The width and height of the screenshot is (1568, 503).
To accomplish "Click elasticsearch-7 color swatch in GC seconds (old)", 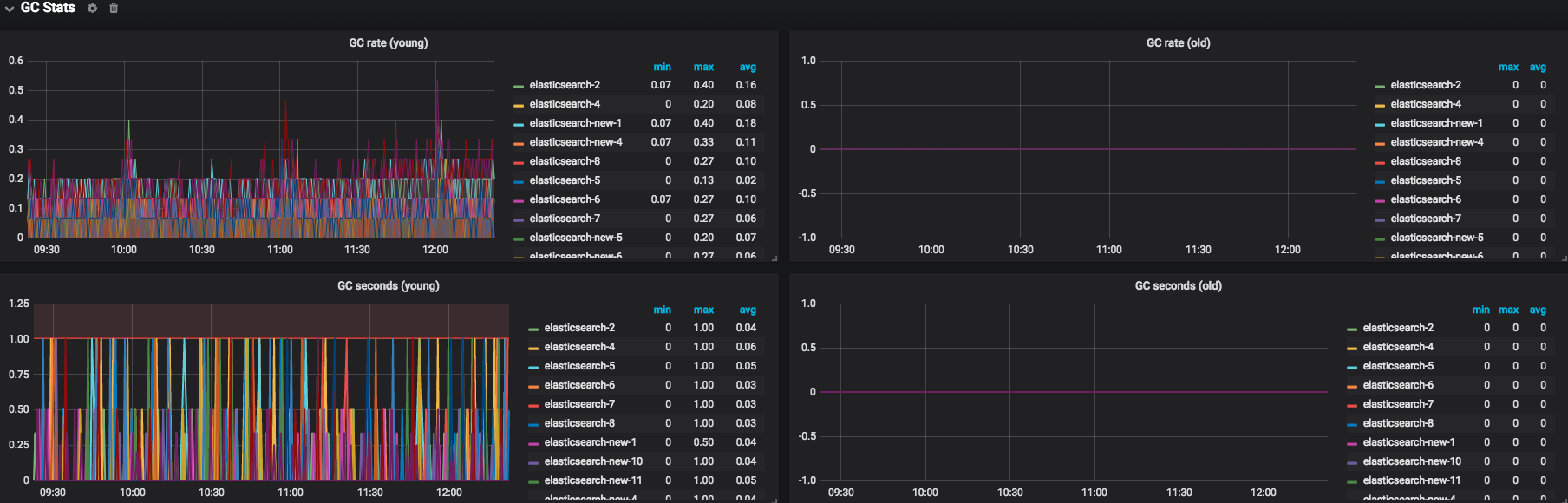I will 1352,405.
